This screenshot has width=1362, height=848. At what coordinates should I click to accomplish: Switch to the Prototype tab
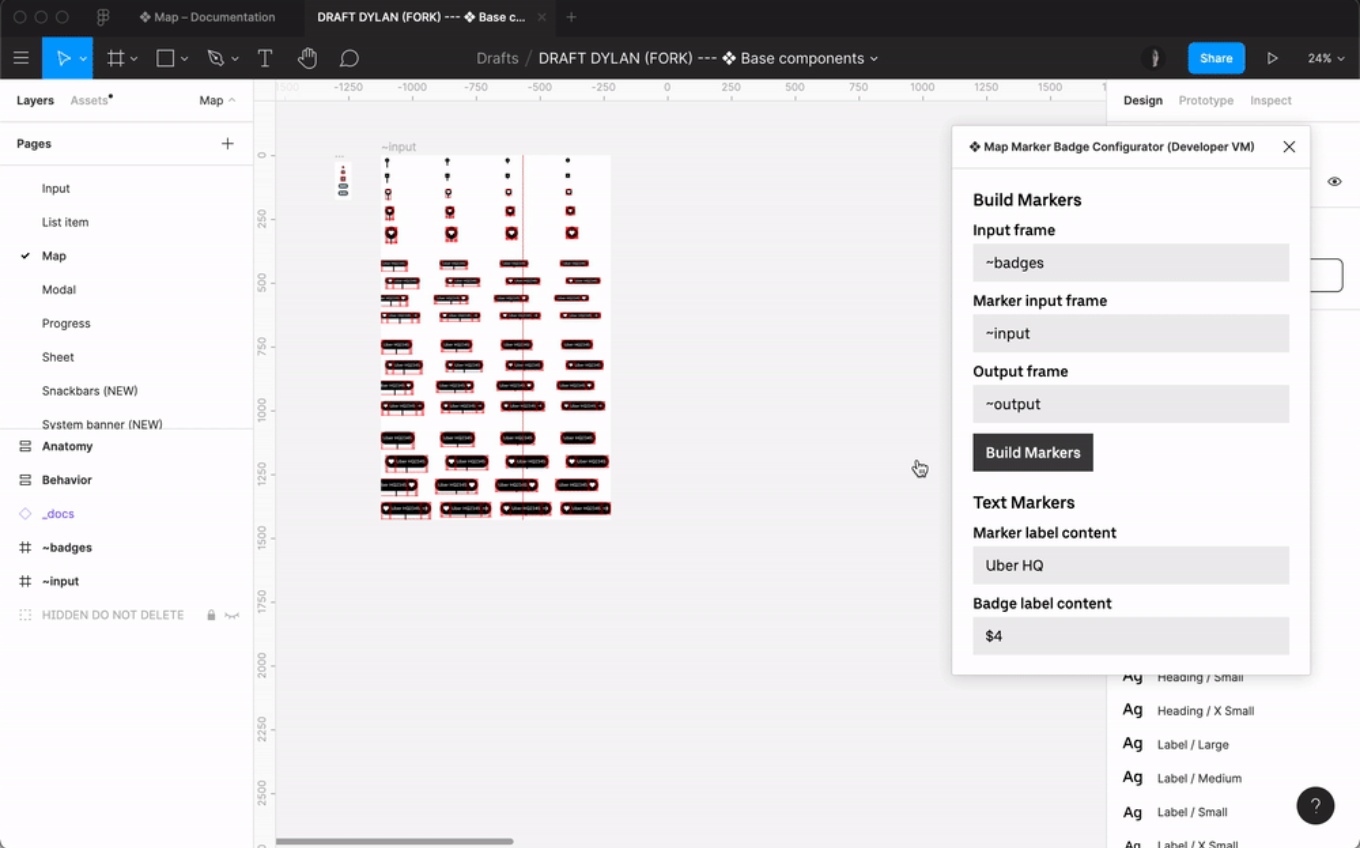1205,100
